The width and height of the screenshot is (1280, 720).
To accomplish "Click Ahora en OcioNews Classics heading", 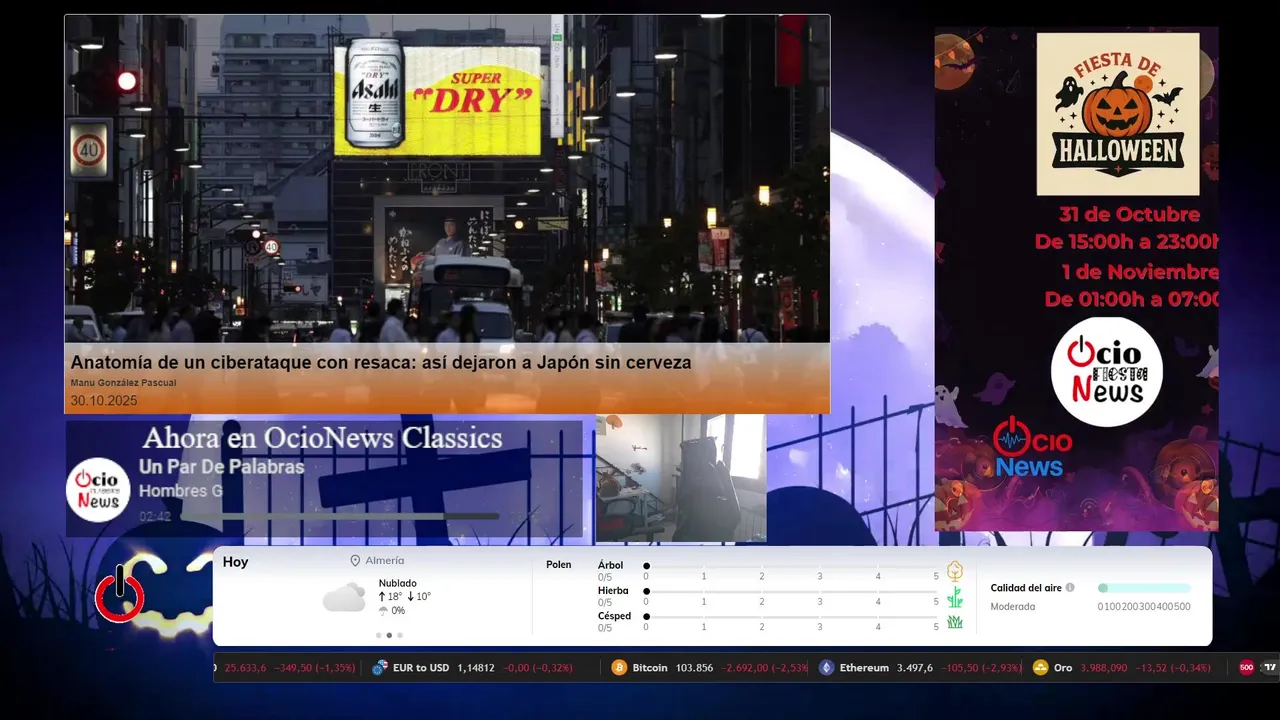I will click(x=322, y=438).
